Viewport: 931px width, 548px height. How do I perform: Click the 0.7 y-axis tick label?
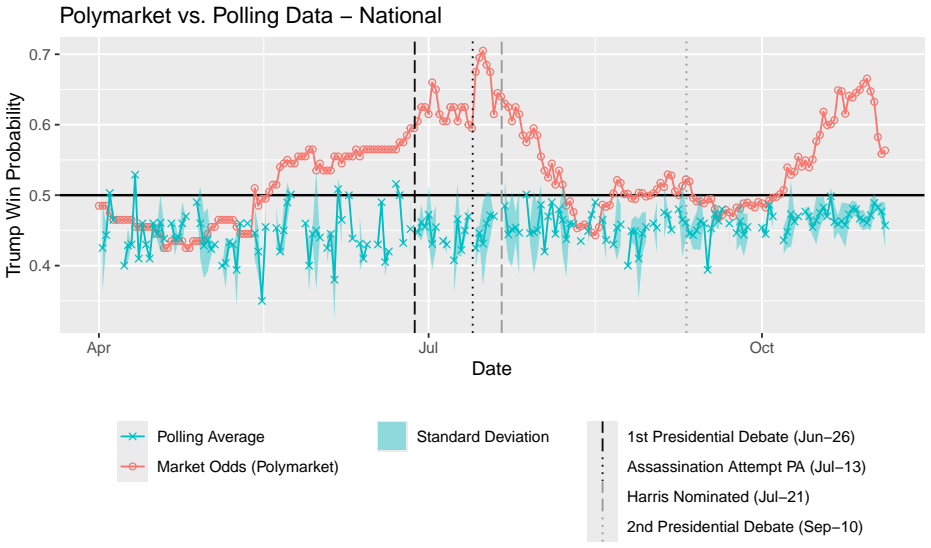[x=41, y=55]
